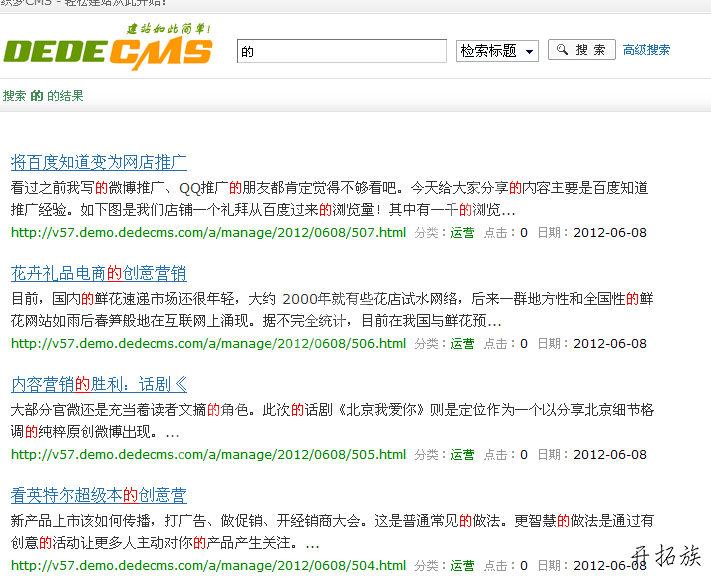This screenshot has width=711, height=577.
Task: Open result 花卉礼品电商的创意营销
Action: [99, 274]
